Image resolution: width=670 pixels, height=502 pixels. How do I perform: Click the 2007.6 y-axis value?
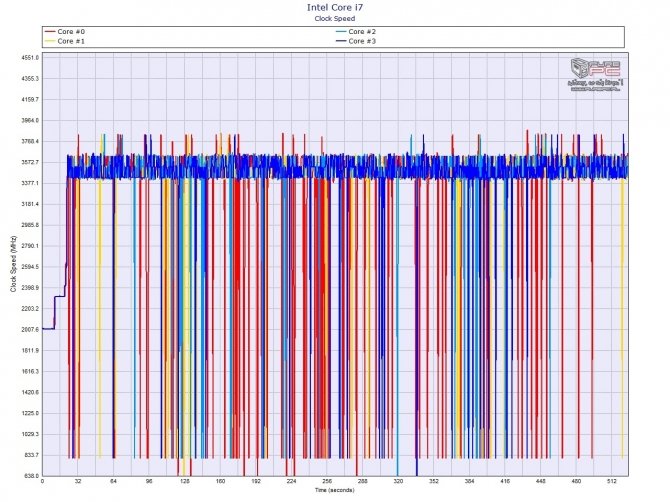pyautogui.click(x=30, y=330)
